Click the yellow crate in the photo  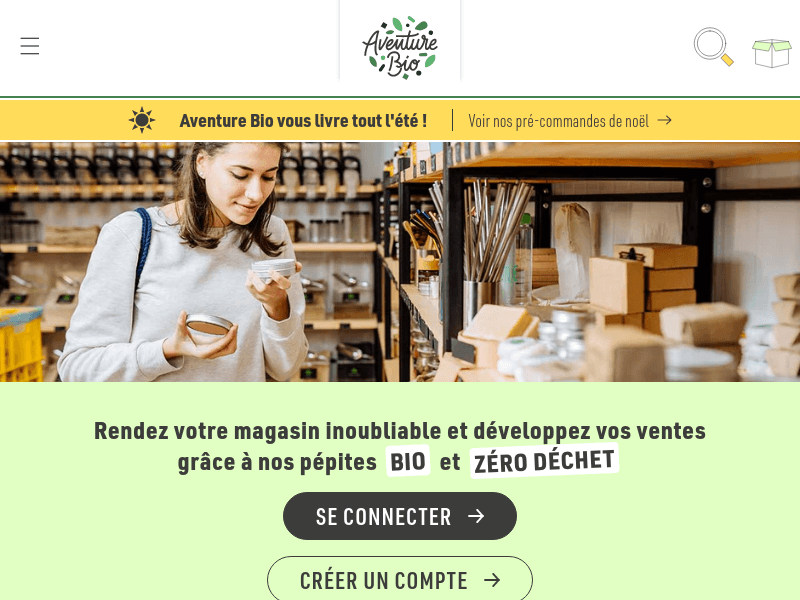[21, 344]
